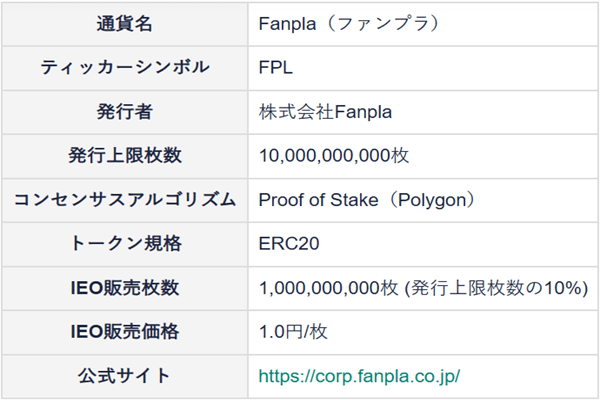Click the 通貨名 header cell
This screenshot has height=400, width=600.
[x=125, y=23]
